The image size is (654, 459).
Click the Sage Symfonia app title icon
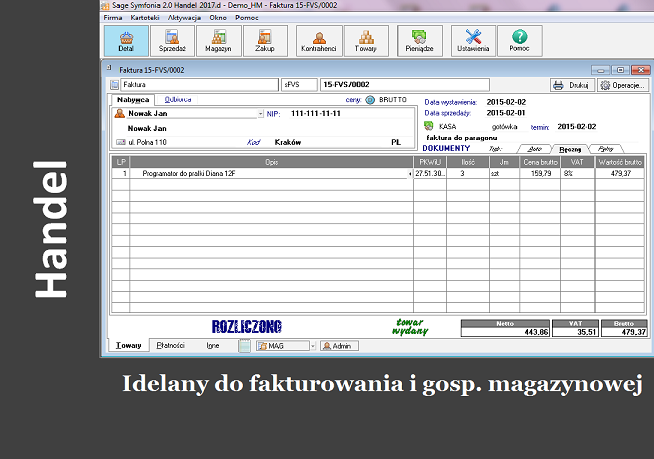106,5
